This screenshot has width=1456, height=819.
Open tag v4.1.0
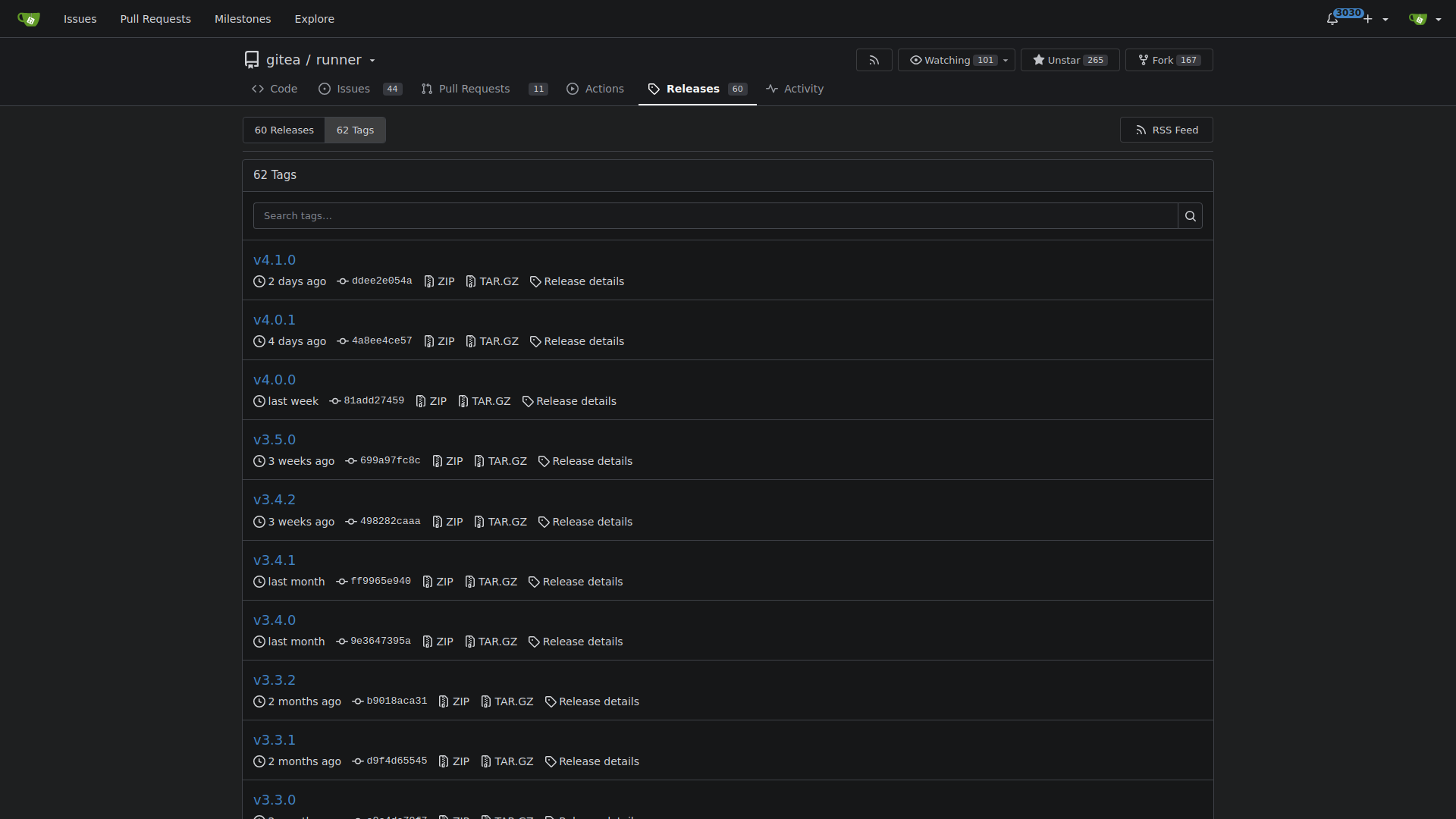[275, 260]
